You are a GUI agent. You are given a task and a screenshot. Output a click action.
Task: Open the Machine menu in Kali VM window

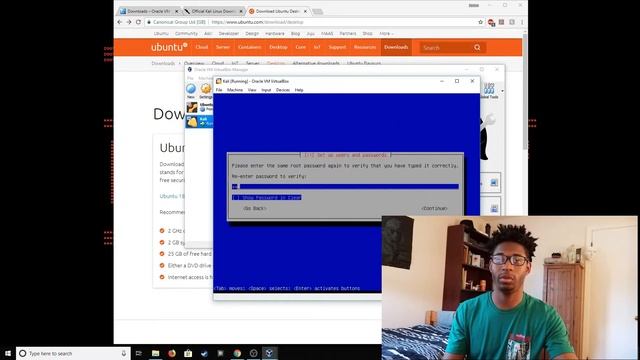235,90
